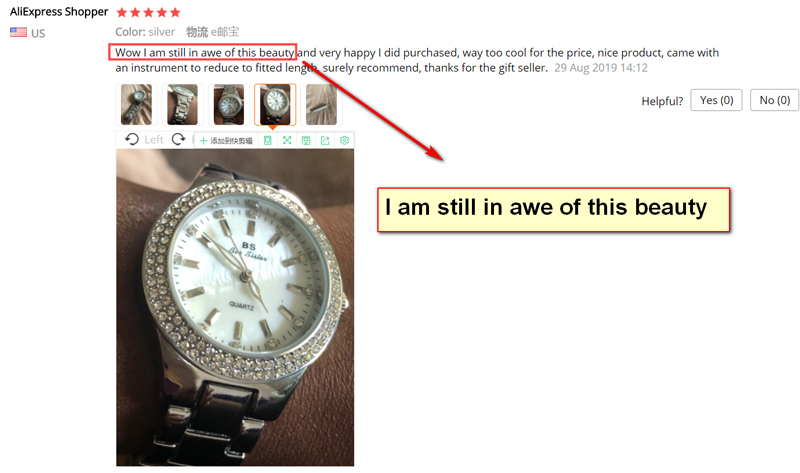Click the green phone-shaped toolbar icon
The image size is (800, 473).
tap(267, 140)
